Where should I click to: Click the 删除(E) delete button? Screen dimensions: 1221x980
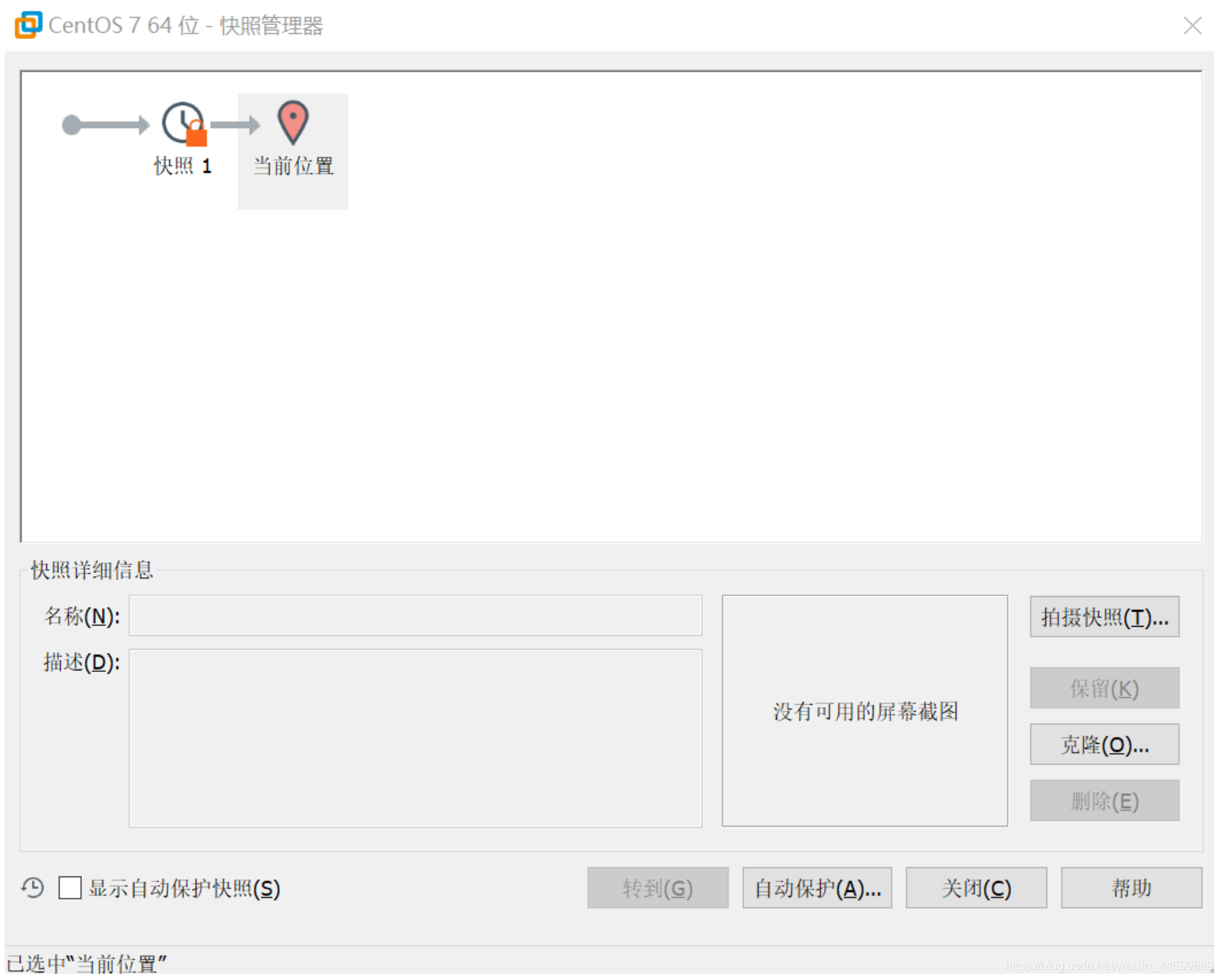coord(1104,801)
